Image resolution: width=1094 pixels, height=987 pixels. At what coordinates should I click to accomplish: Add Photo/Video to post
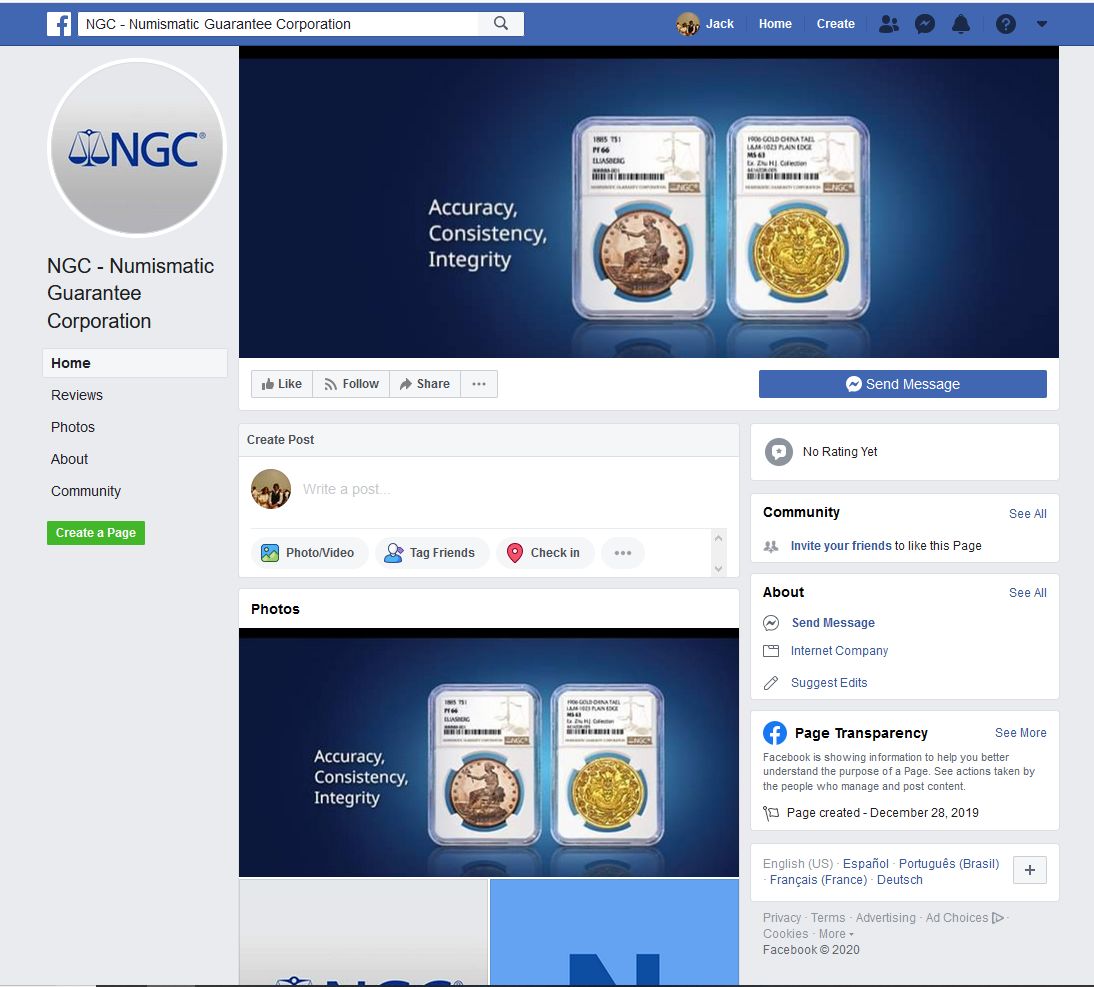(309, 552)
